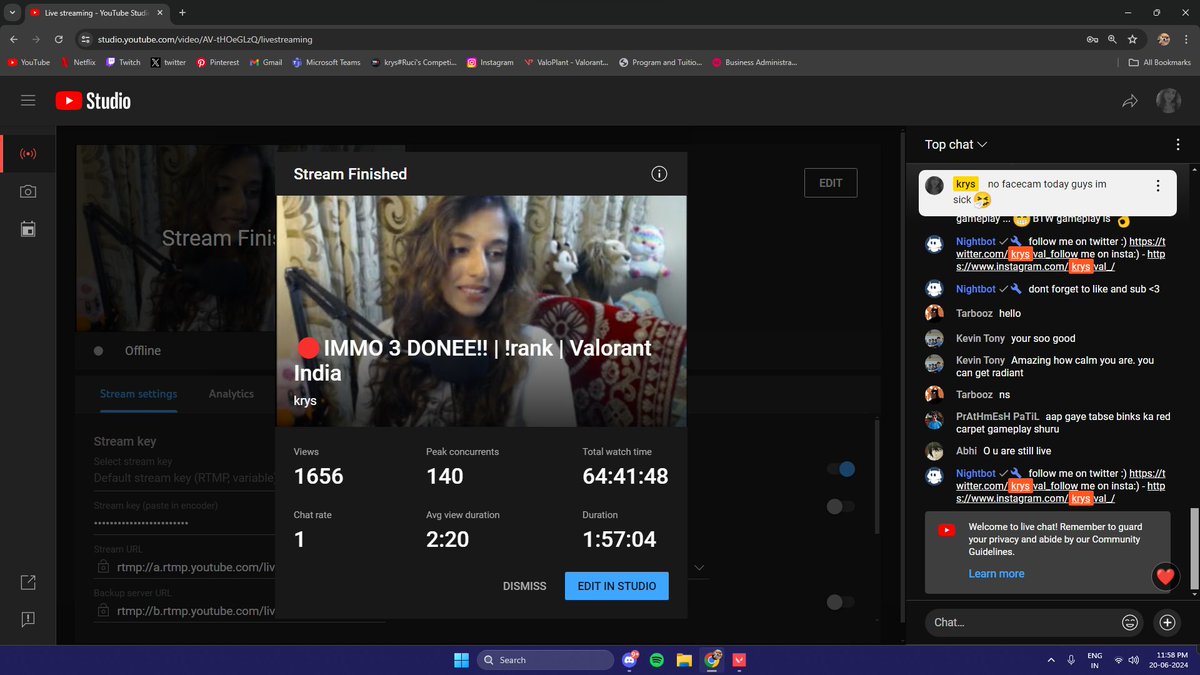The width and height of the screenshot is (1200, 675).
Task: Click the Views count 1656
Action: pos(318,477)
